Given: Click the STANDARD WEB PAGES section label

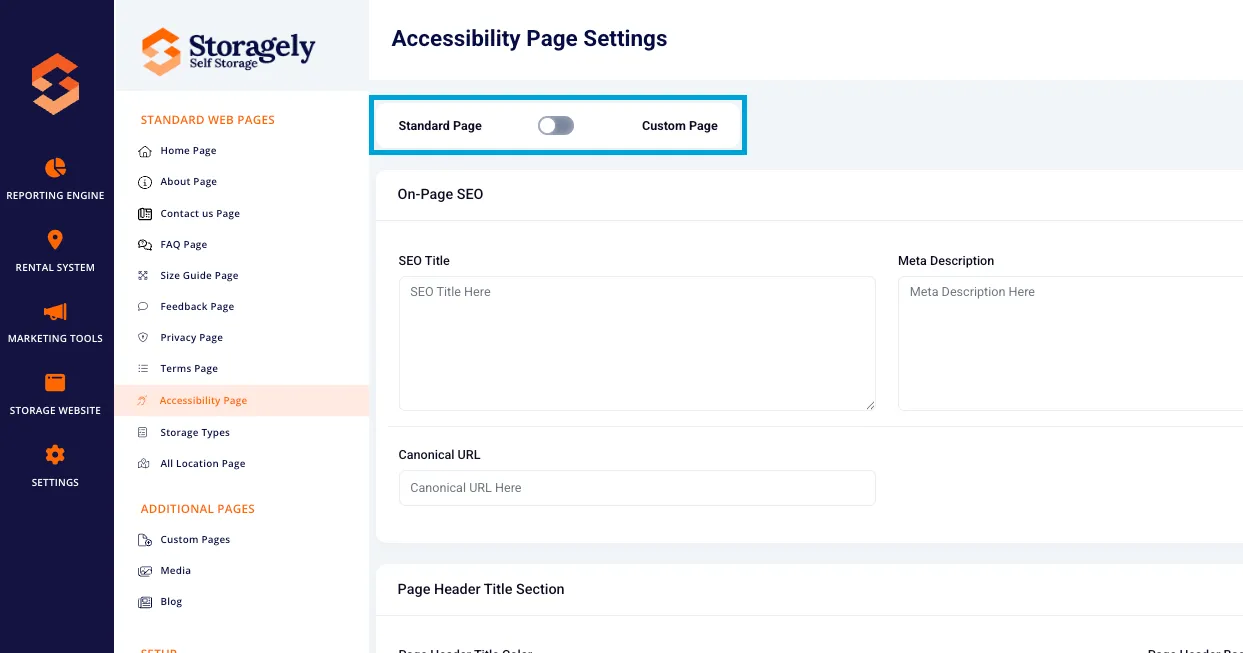Looking at the screenshot, I should point(208,120).
